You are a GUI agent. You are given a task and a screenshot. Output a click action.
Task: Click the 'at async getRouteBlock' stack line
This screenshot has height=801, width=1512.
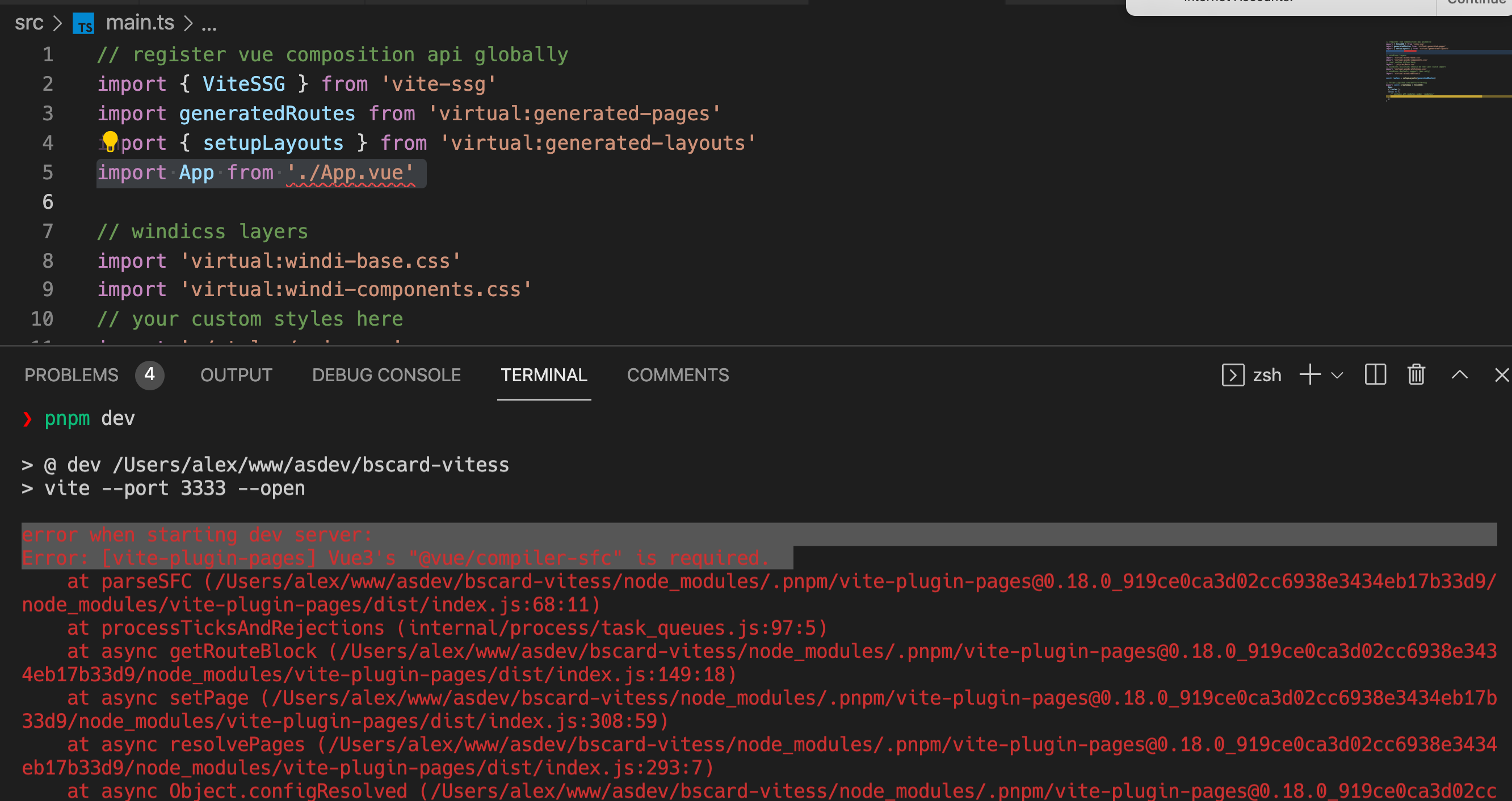click(759, 663)
